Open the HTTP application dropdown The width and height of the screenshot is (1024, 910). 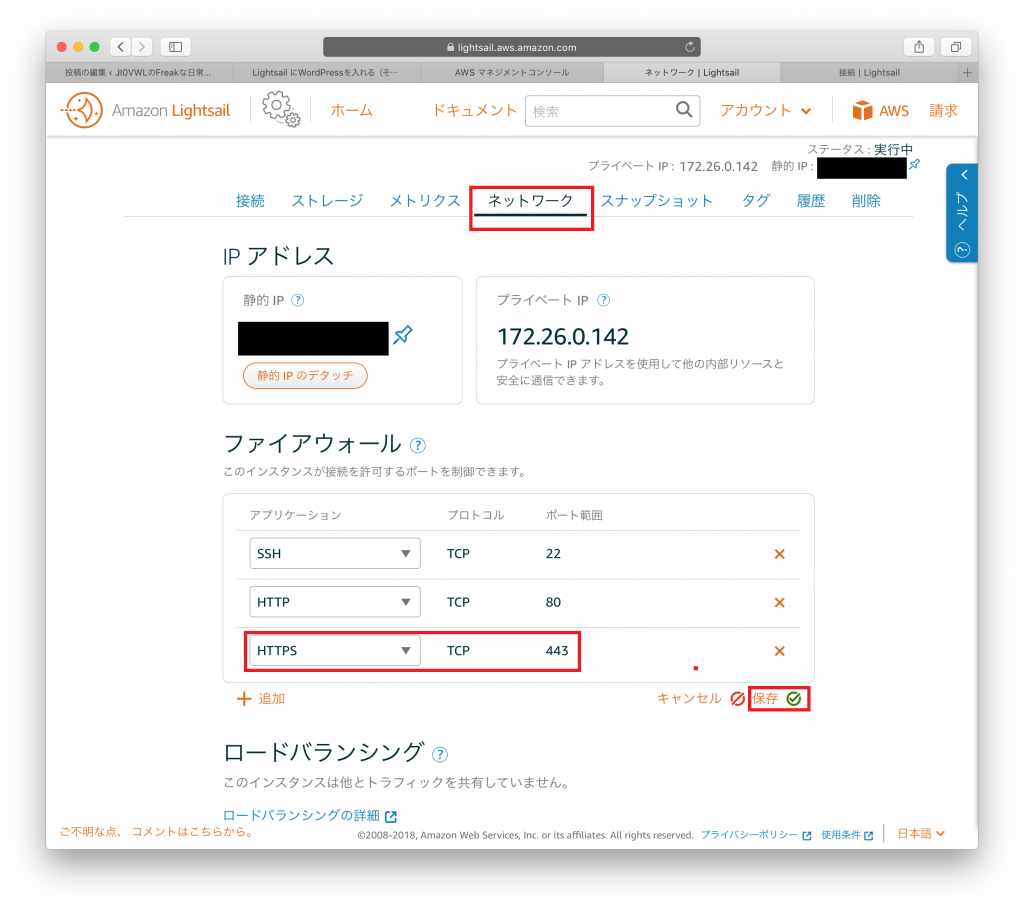click(334, 602)
